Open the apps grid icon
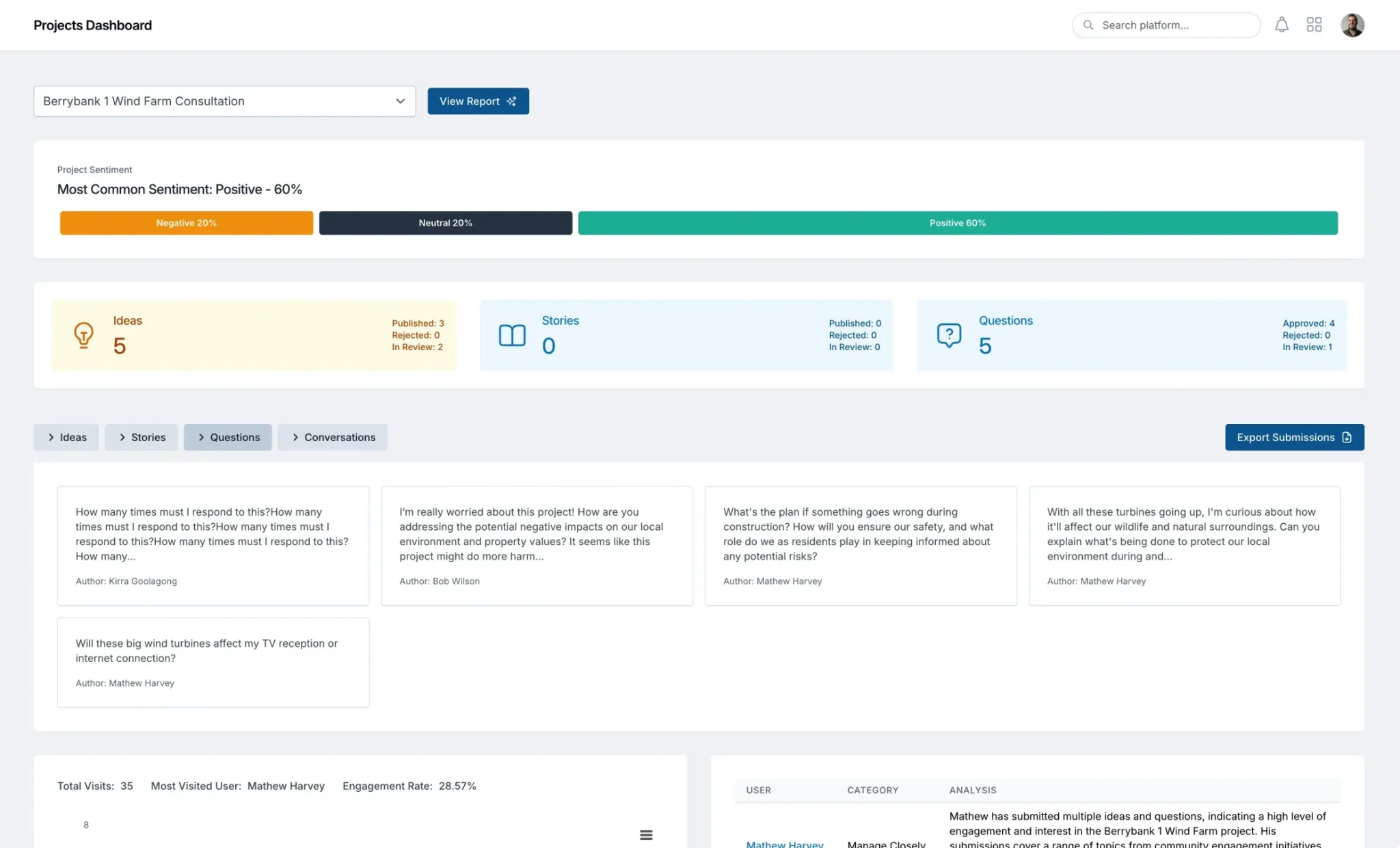The height and width of the screenshot is (848, 1400). tap(1314, 25)
